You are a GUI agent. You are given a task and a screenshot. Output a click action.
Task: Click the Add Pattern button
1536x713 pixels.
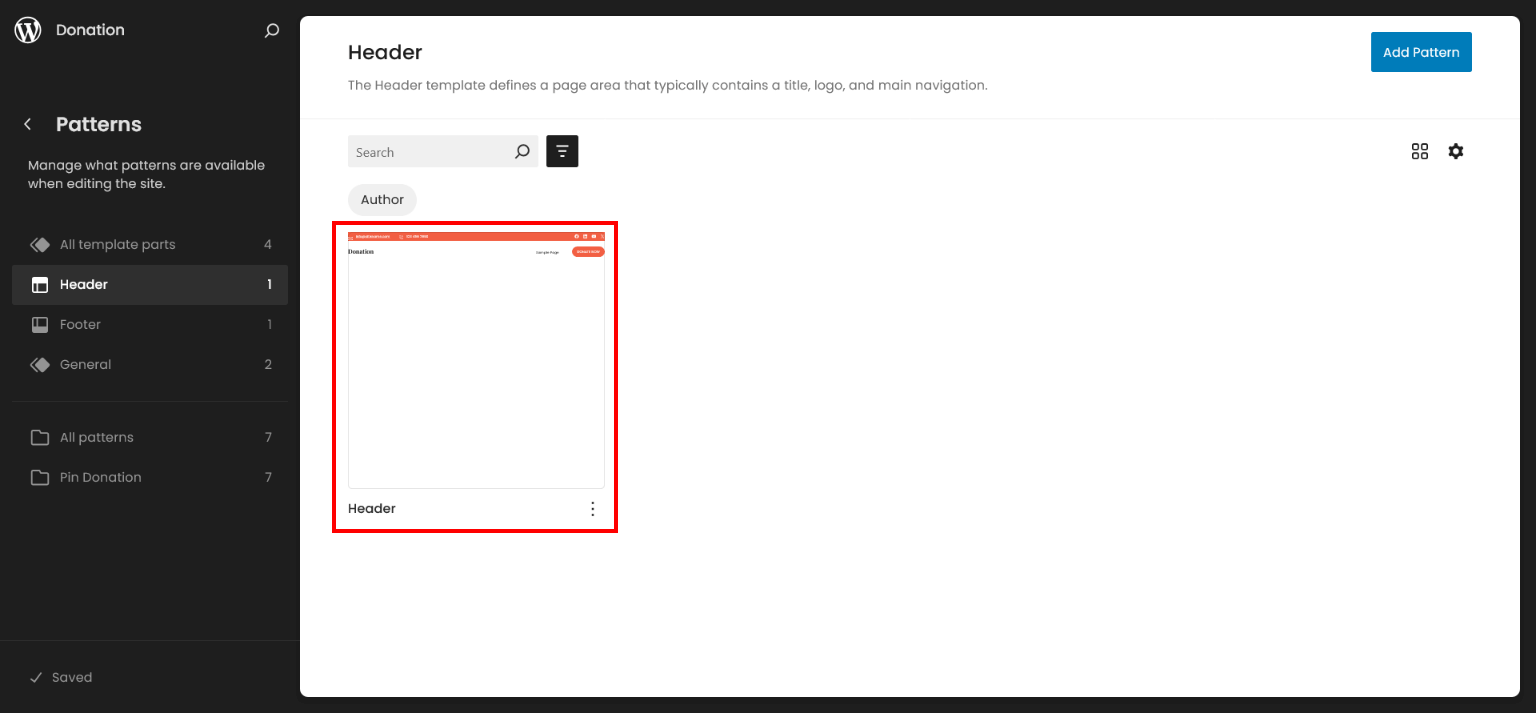tap(1420, 52)
